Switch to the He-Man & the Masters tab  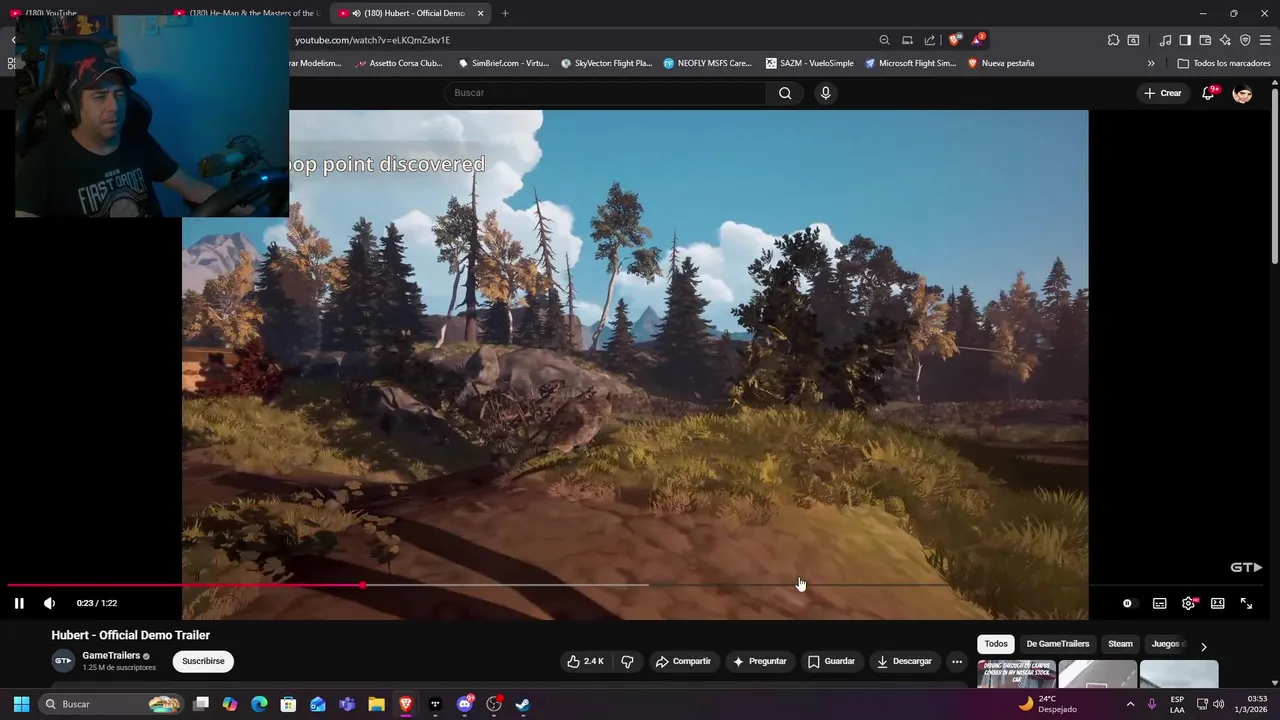(x=245, y=13)
